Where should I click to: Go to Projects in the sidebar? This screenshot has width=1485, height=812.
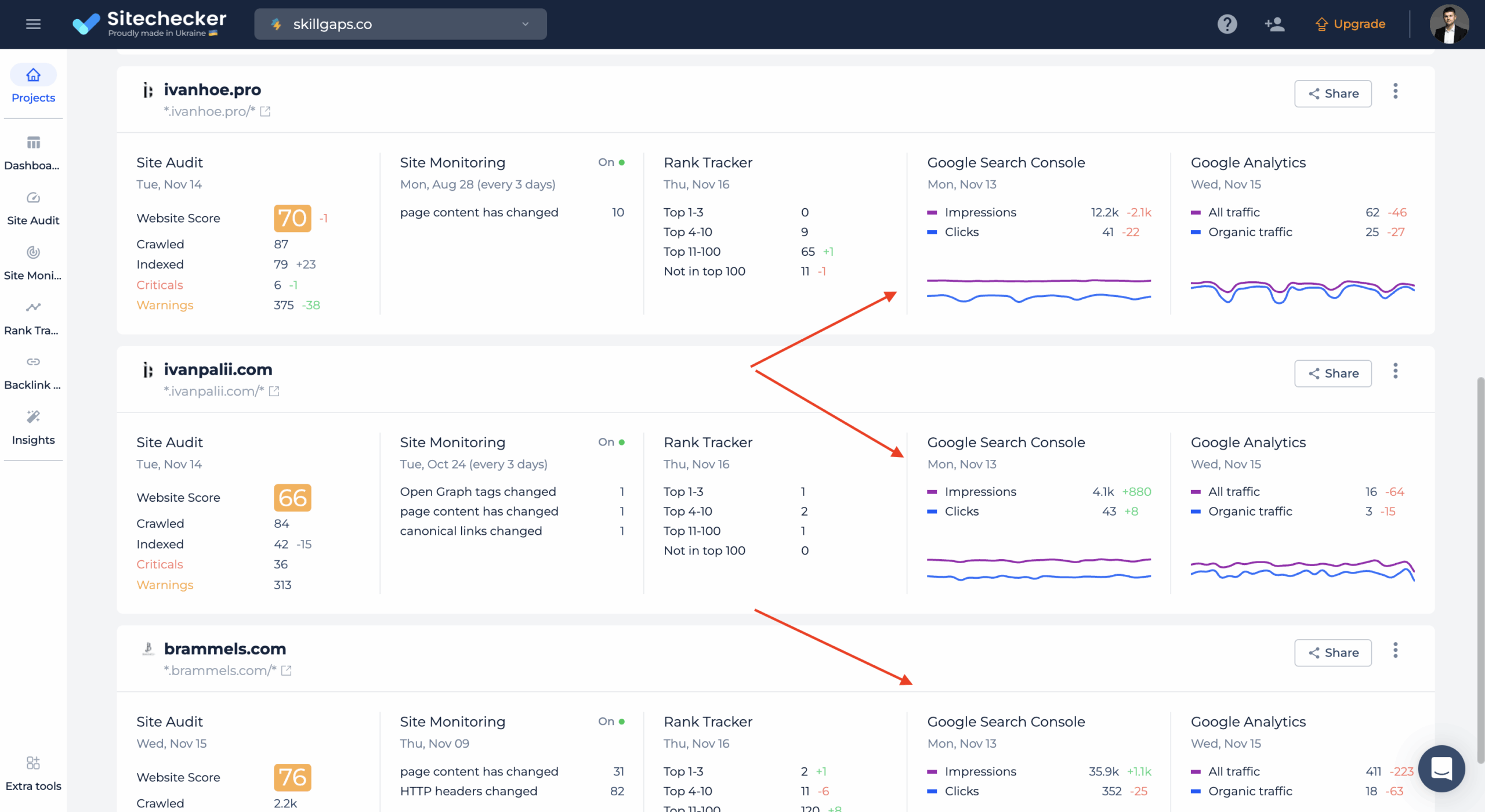point(33,84)
